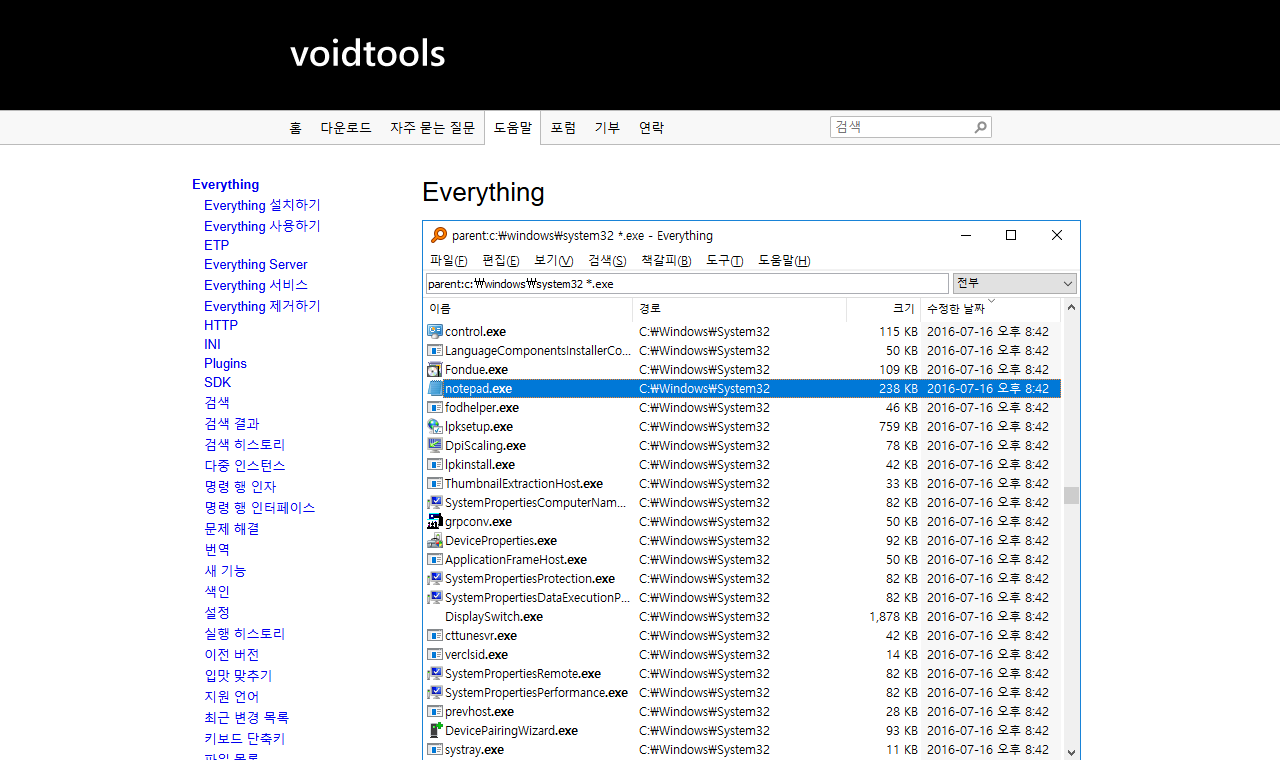The height and width of the screenshot is (760, 1280).
Task: Open the Everything 사용하기 sidebar link
Action: coord(262,226)
